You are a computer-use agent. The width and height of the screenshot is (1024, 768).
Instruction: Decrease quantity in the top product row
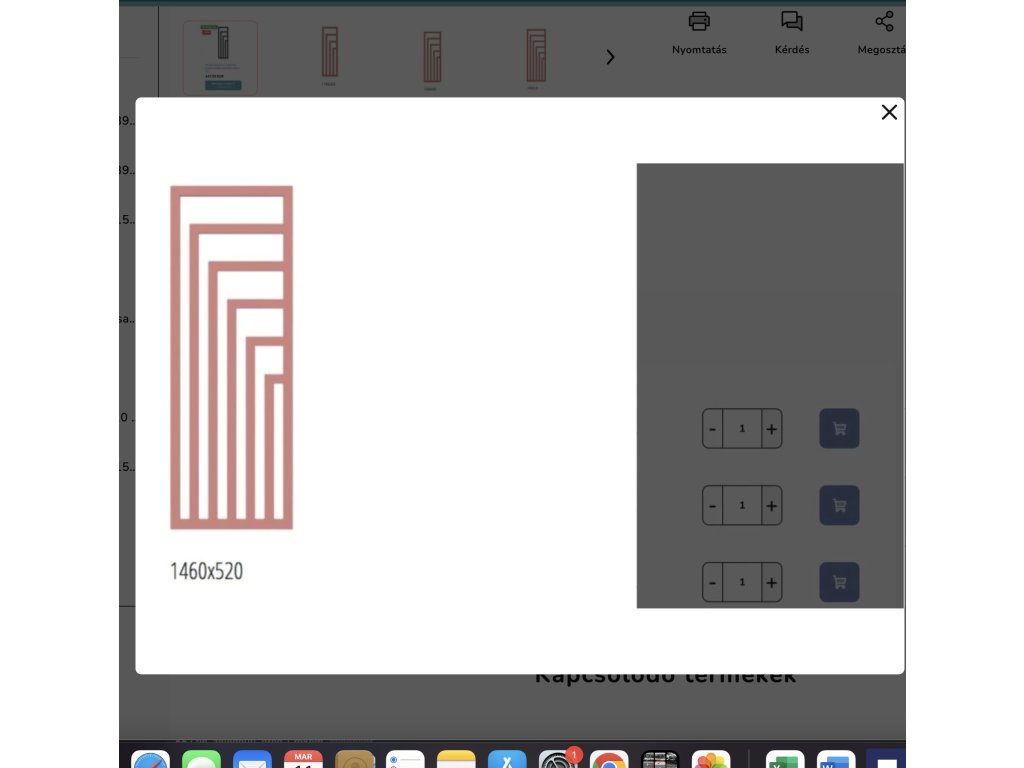click(712, 429)
